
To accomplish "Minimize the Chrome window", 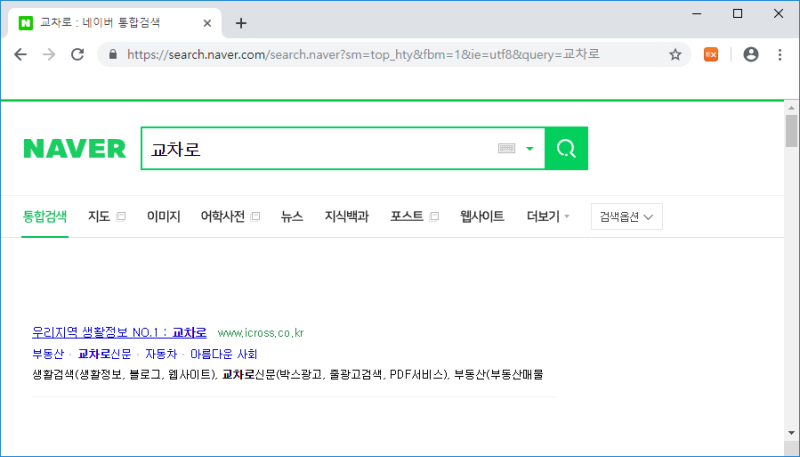I will point(697,14).
